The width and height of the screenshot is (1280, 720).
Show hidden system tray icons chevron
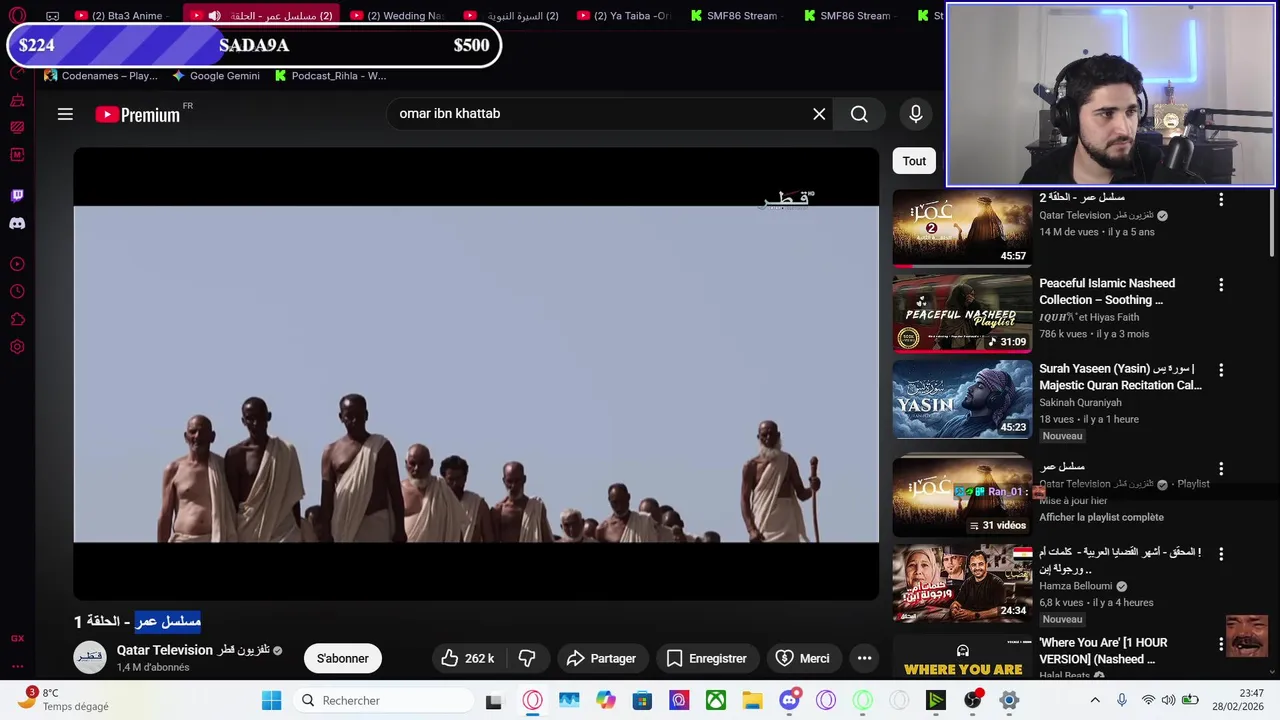click(1095, 701)
